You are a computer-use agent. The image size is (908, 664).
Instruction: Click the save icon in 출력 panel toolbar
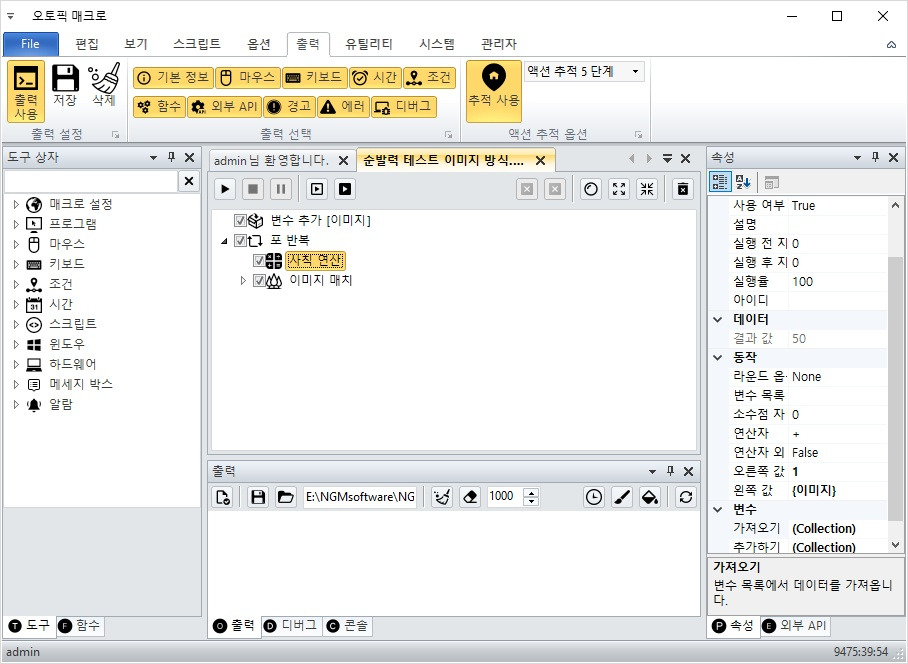point(258,497)
